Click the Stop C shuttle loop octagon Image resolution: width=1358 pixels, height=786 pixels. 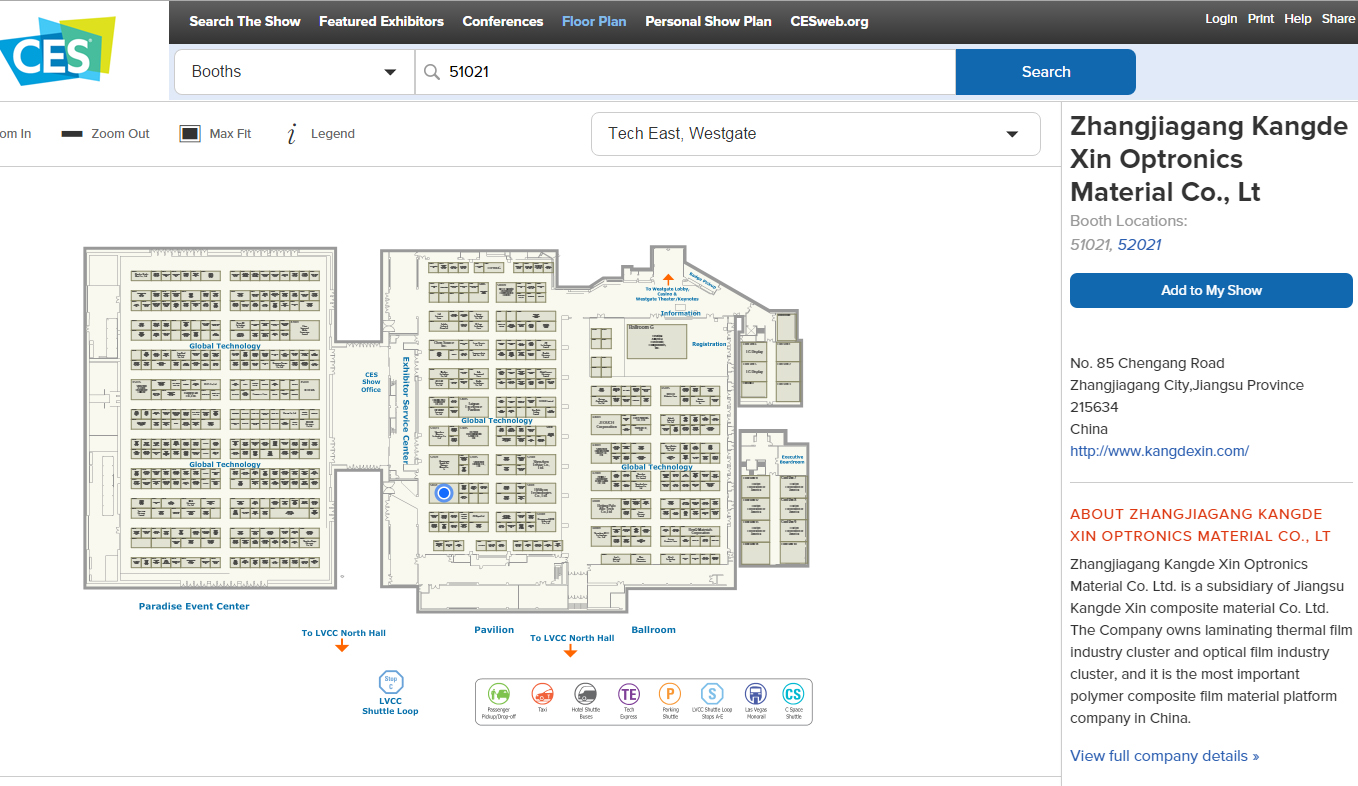(x=391, y=682)
